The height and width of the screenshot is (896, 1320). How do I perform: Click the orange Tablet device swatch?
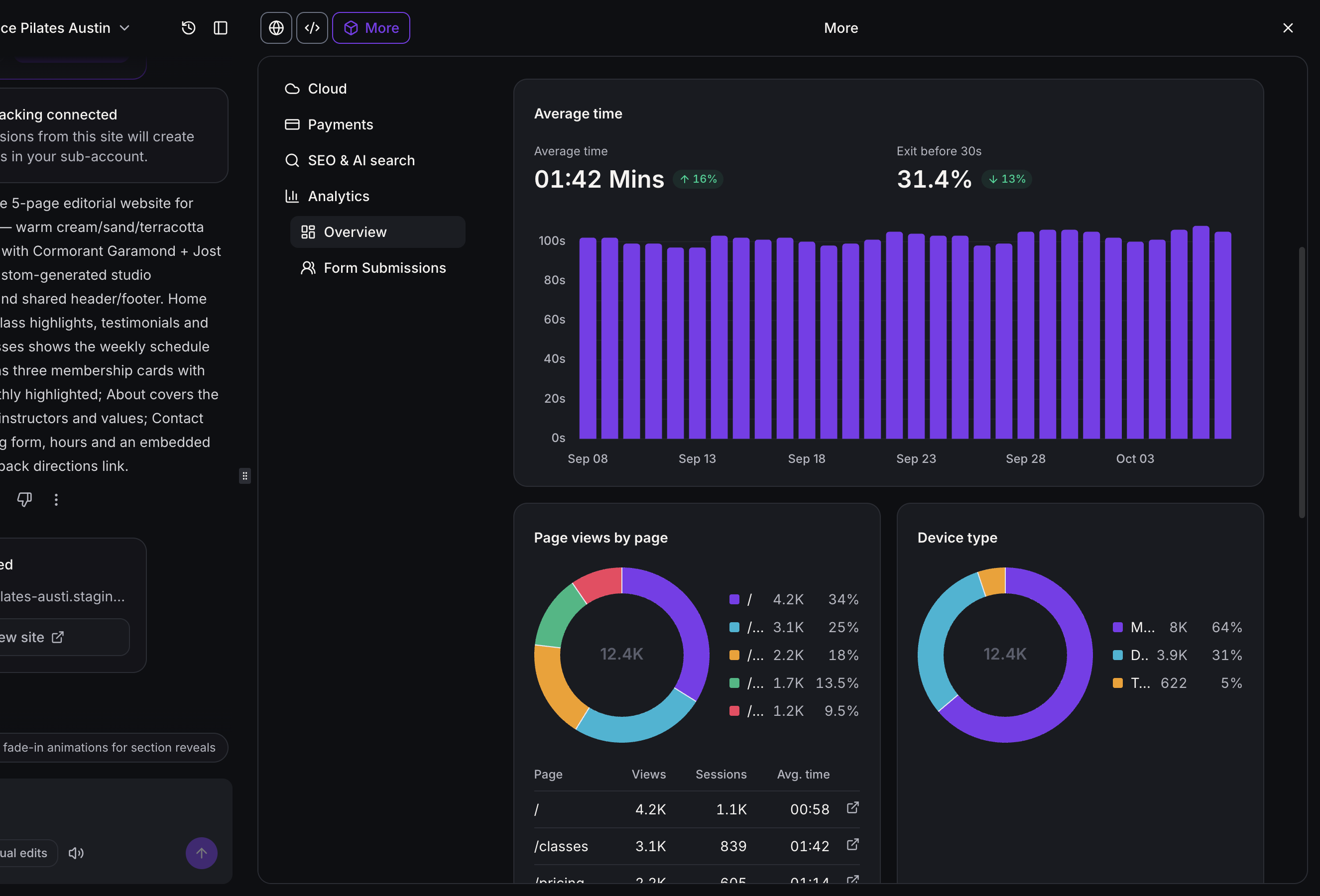1118,682
